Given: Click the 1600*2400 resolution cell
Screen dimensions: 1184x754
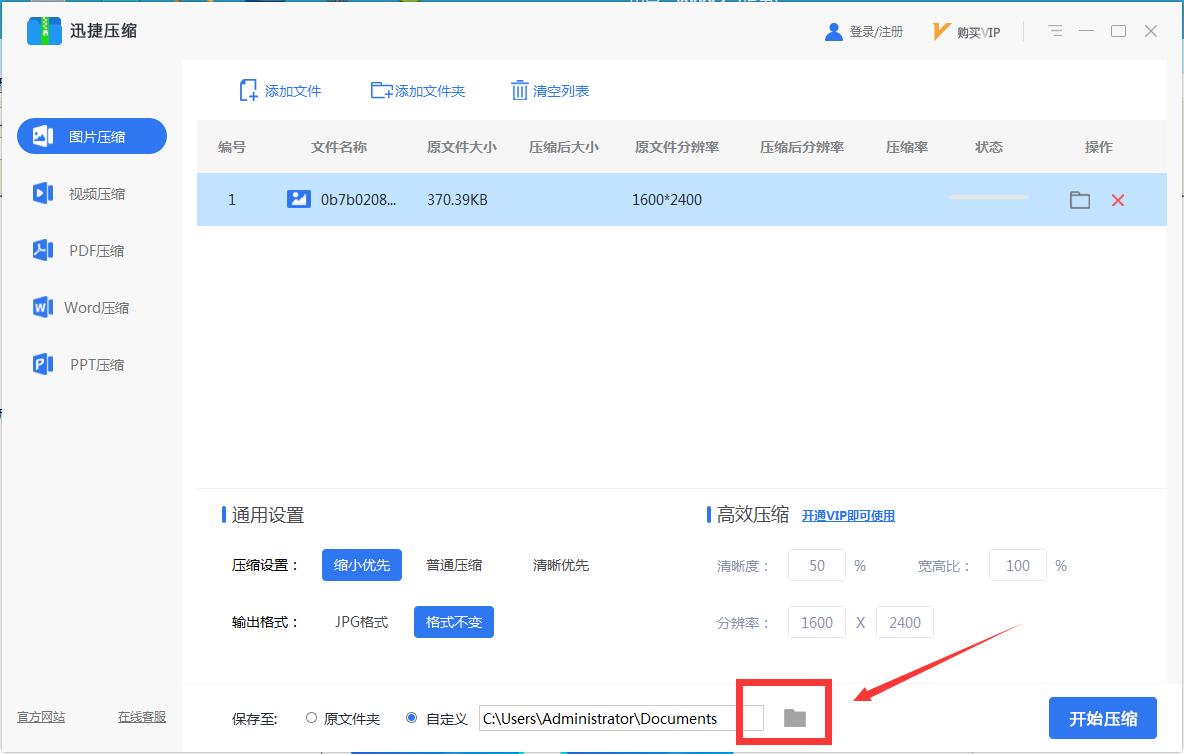Looking at the screenshot, I should coord(667,200).
